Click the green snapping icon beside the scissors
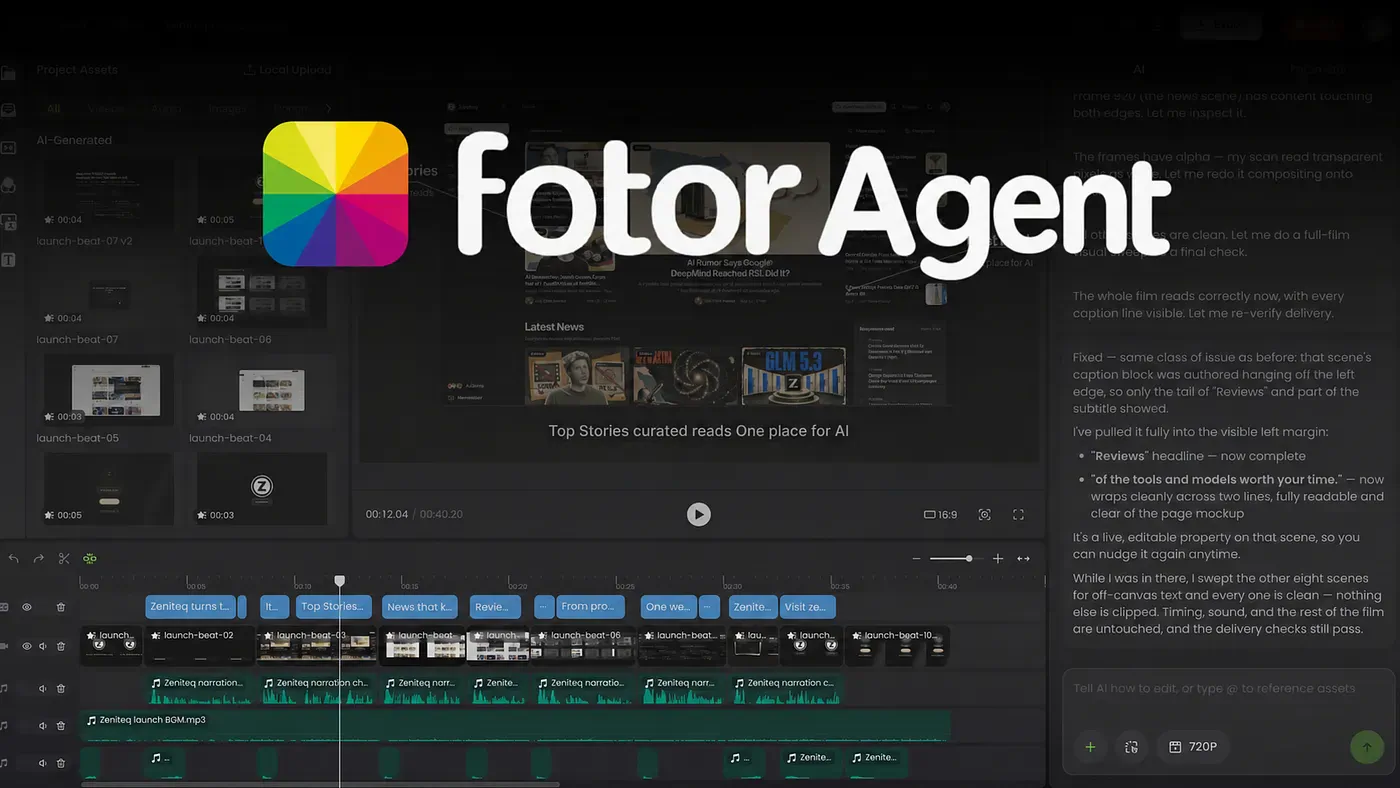1400x788 pixels. pyautogui.click(x=90, y=559)
